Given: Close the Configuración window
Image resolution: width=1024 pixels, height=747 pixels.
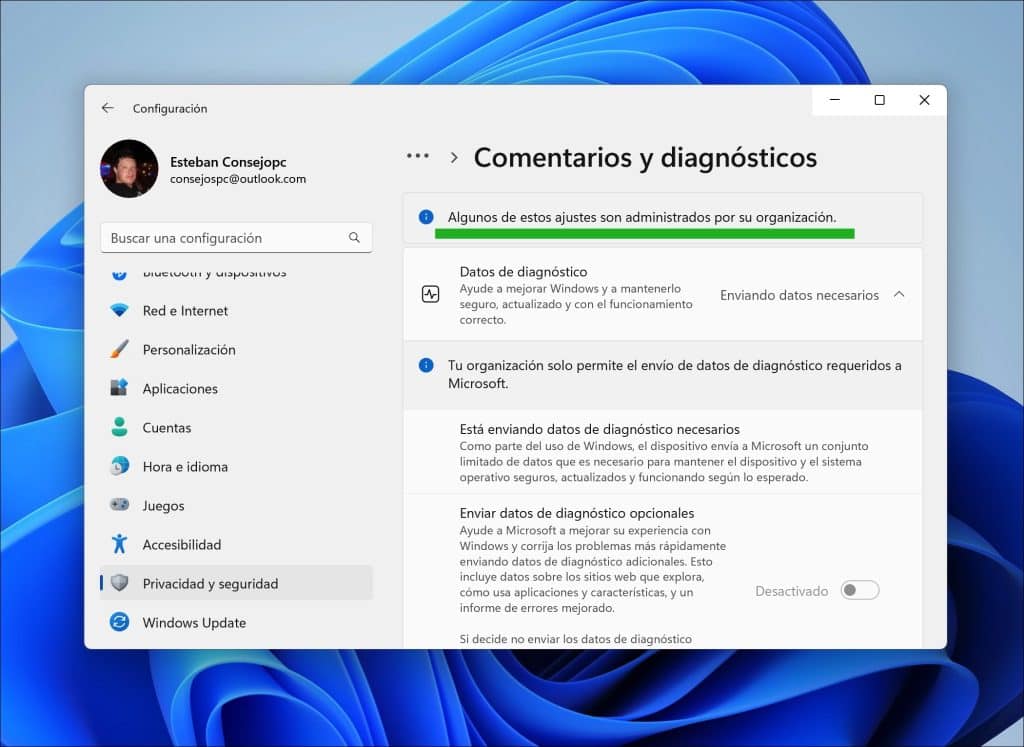Looking at the screenshot, I should [x=924, y=100].
